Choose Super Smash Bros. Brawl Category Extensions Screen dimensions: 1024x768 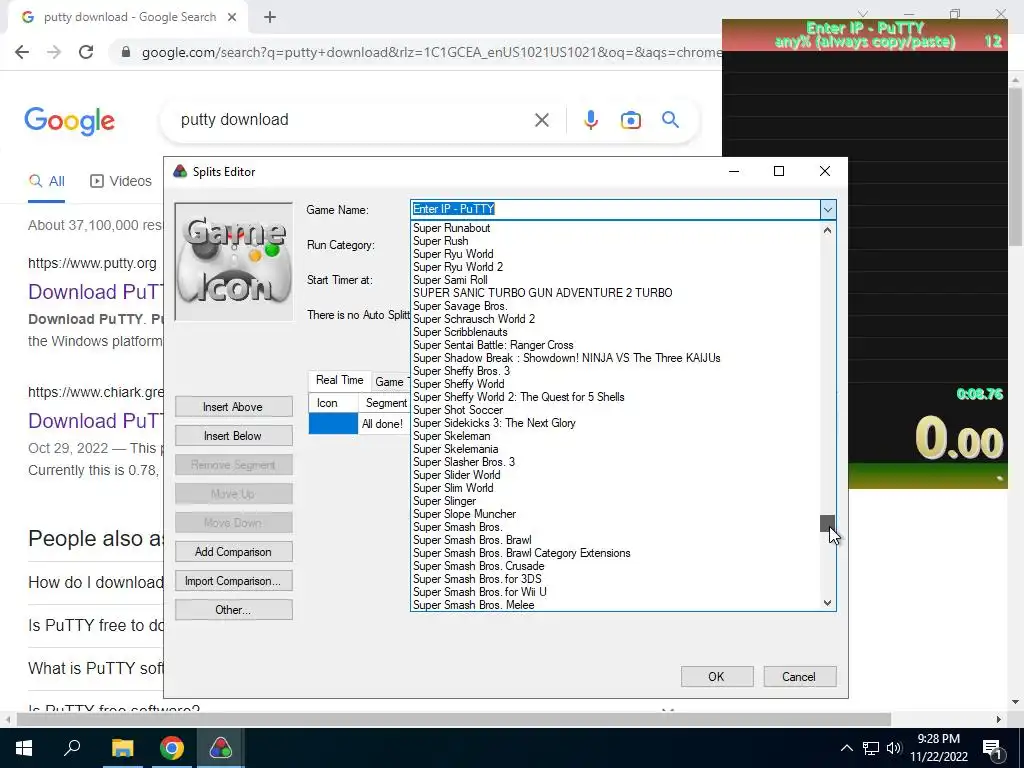point(522,554)
